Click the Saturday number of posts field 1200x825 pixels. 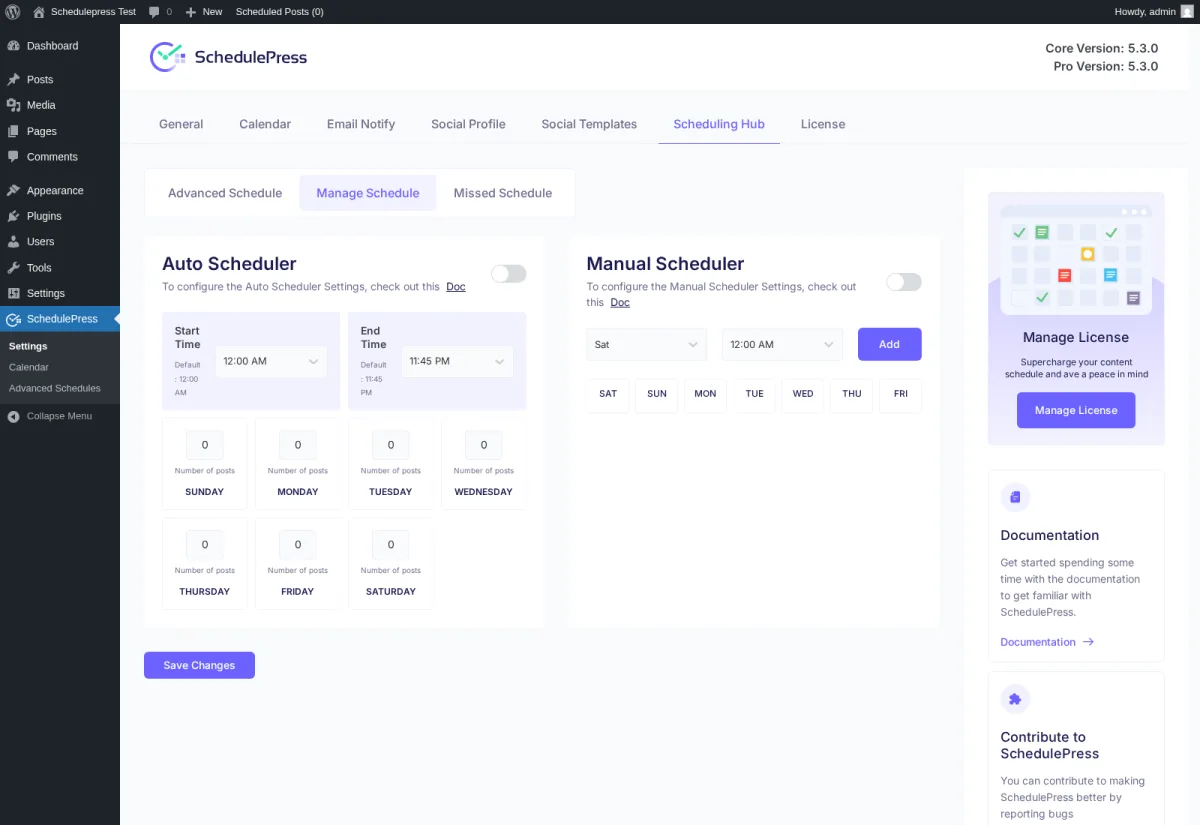click(391, 545)
